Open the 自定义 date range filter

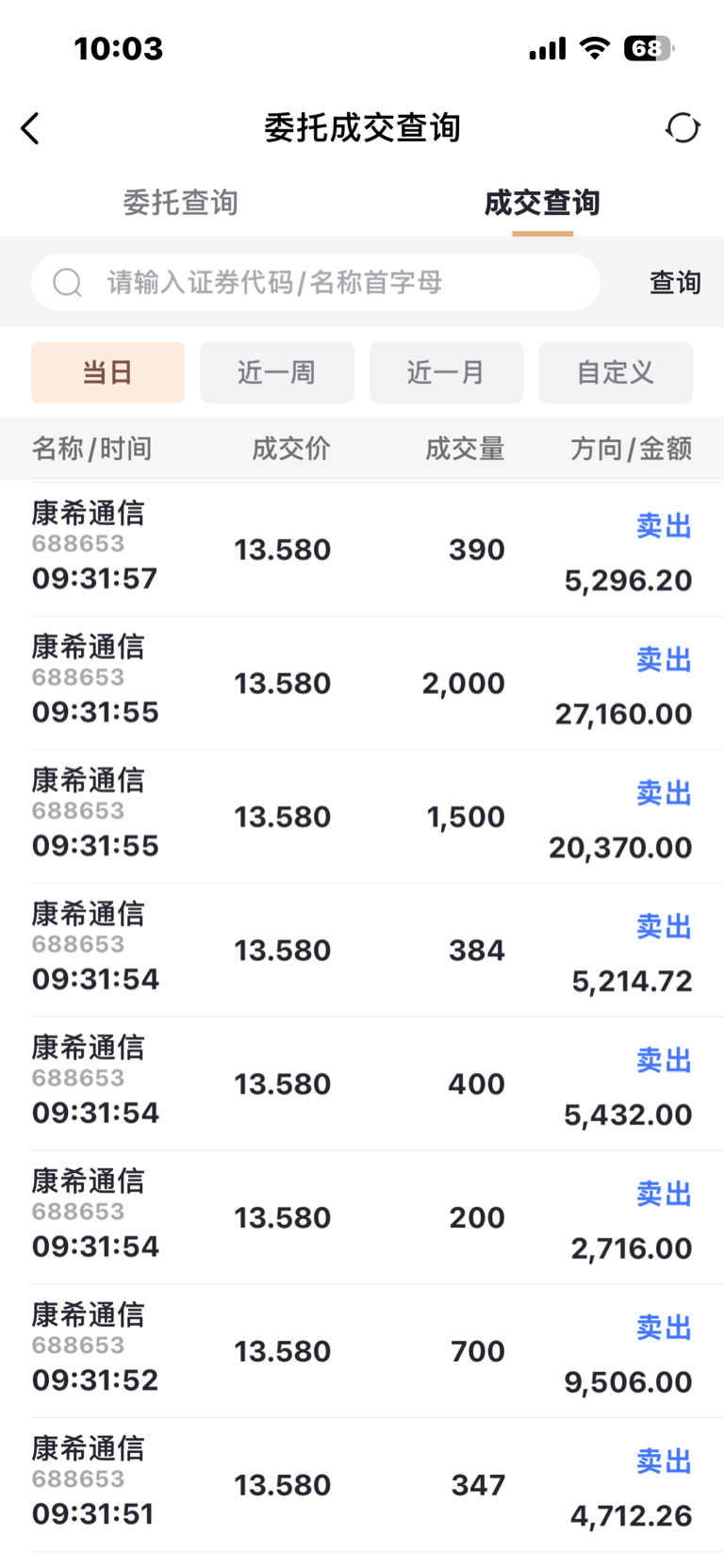pos(616,372)
